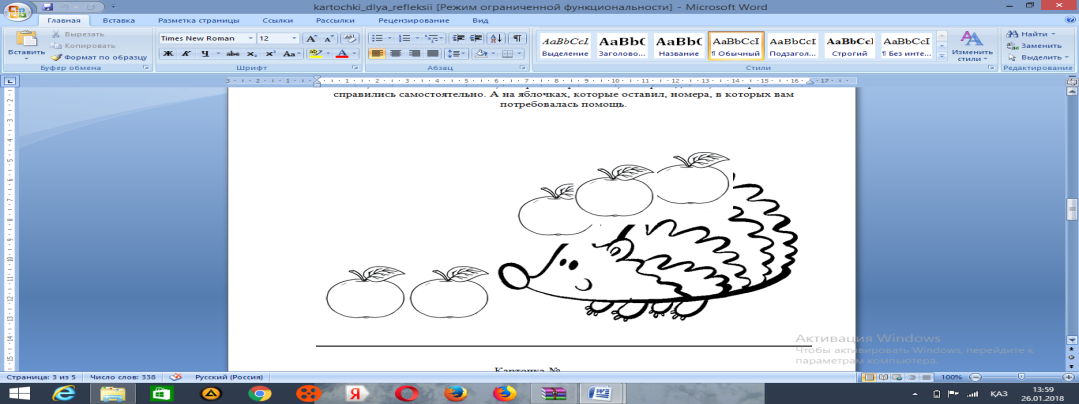
Task: Align text left
Action: click(377, 54)
